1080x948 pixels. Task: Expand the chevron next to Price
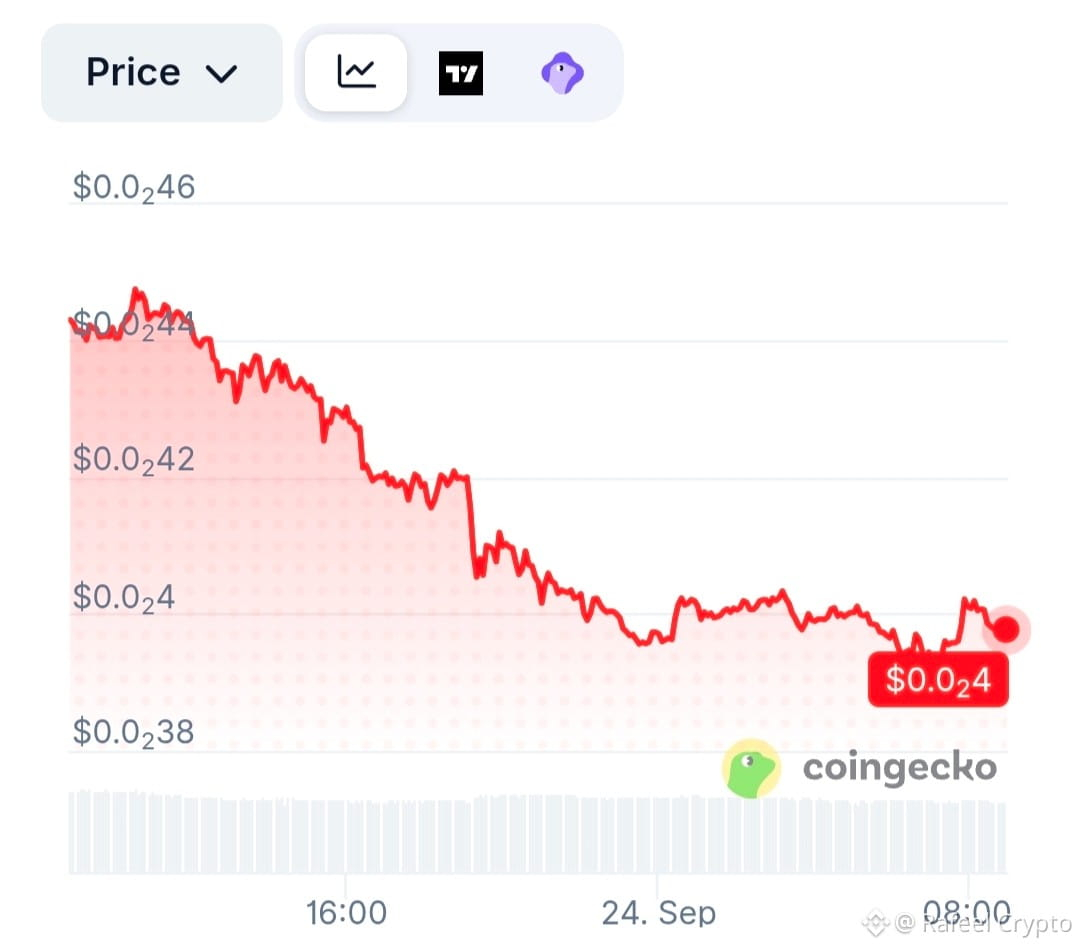tap(222, 74)
